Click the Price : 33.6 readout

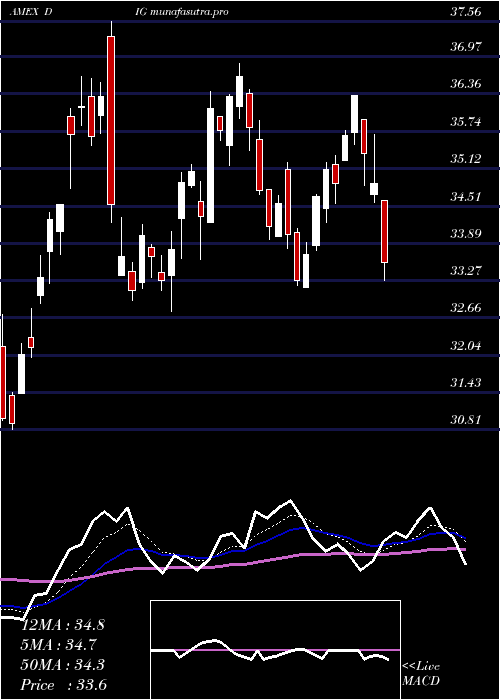tap(63, 685)
